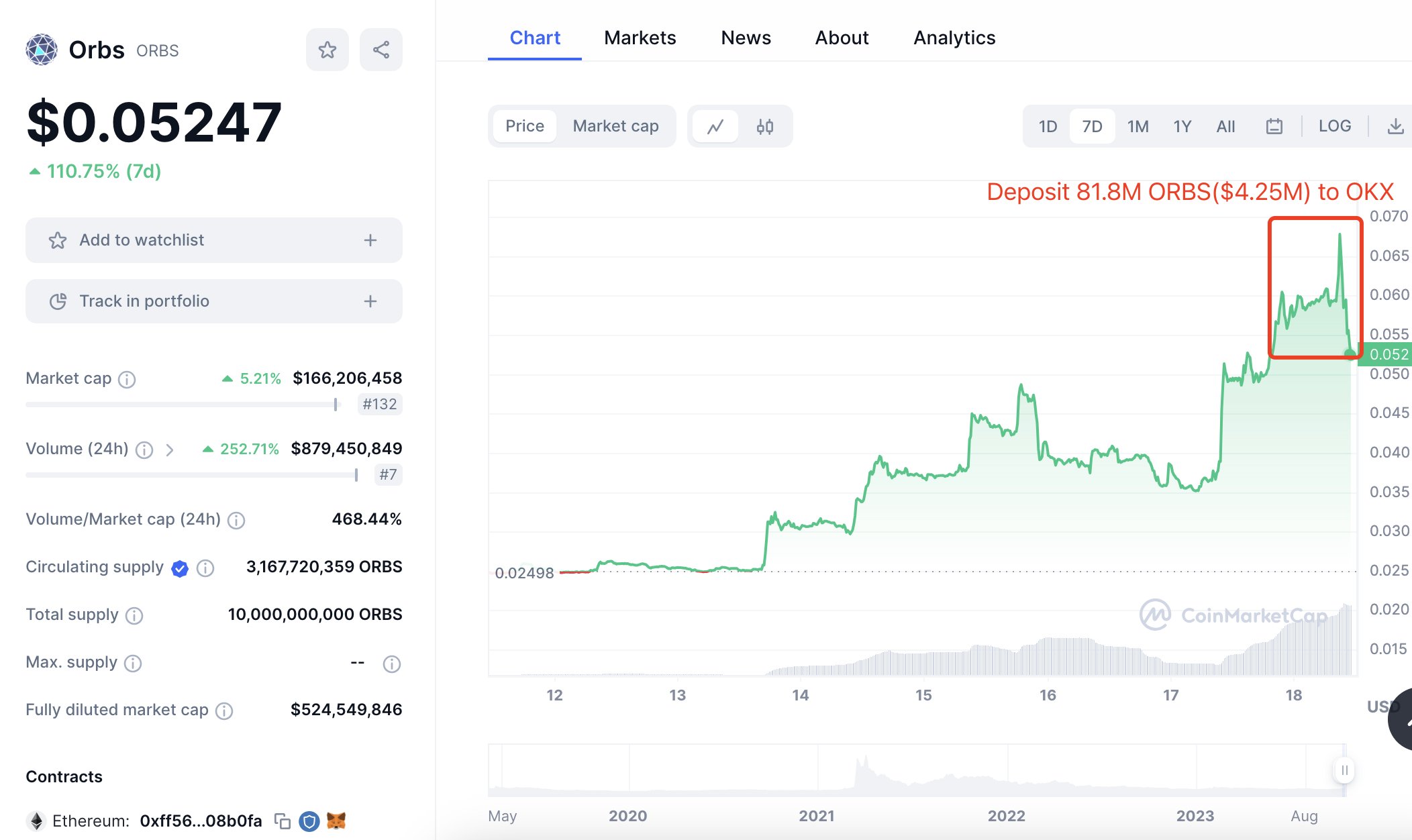1412x840 pixels.
Task: Click the star favorite icon beside Orbs
Action: (327, 50)
